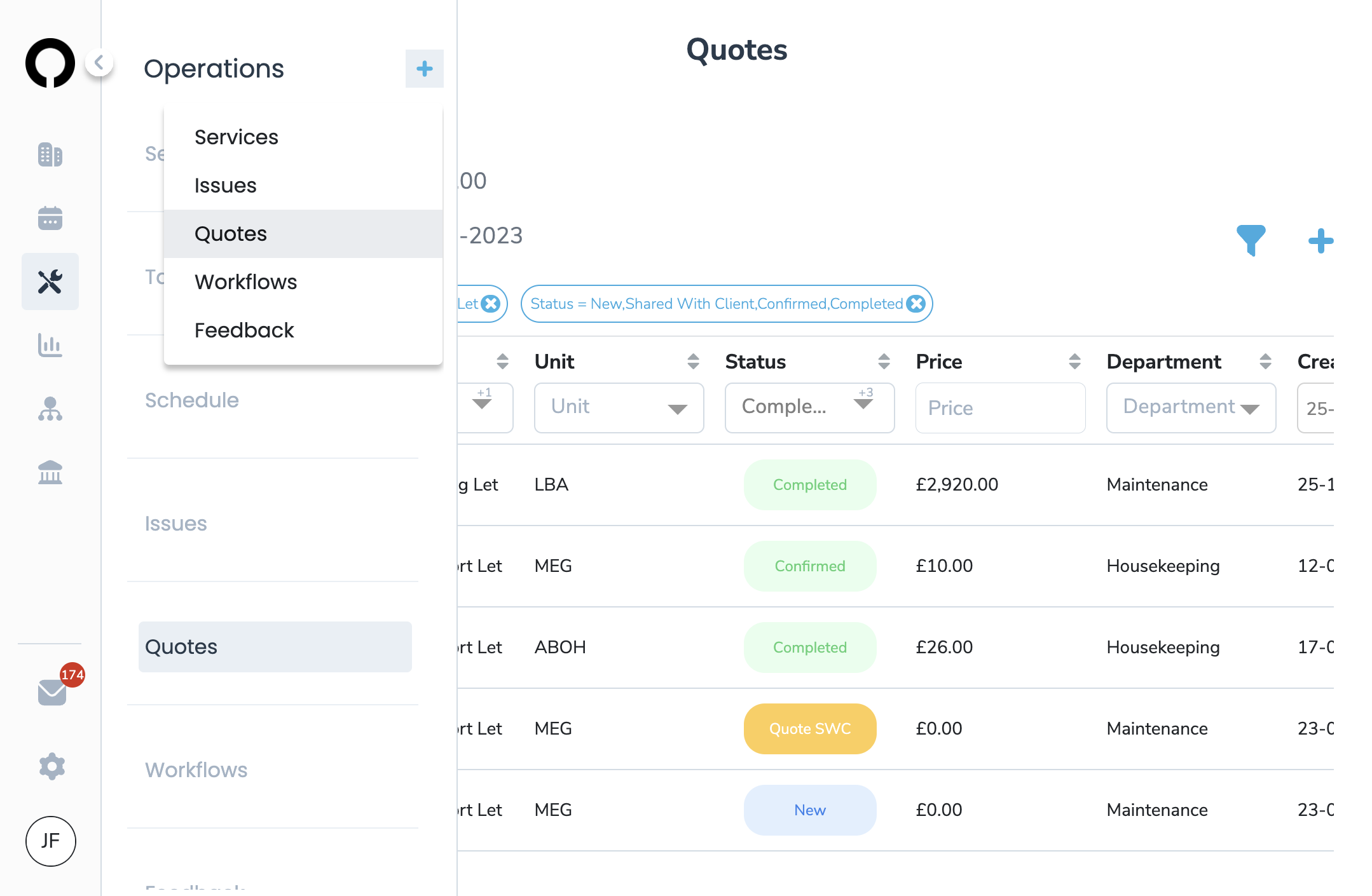1372x896 pixels.
Task: Click the Price filter input field
Action: tap(1001, 407)
